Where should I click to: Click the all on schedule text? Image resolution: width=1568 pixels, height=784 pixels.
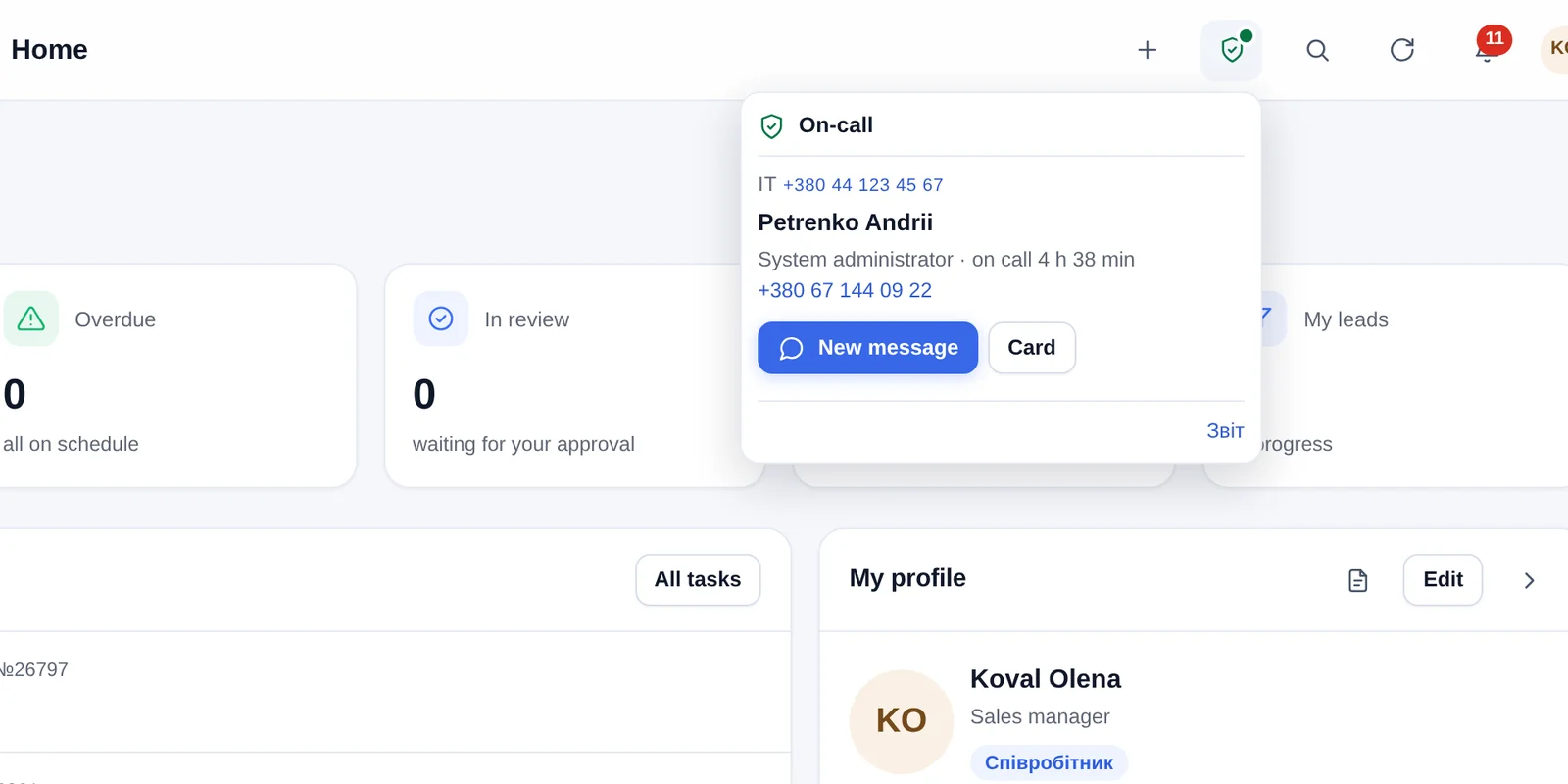[x=71, y=444]
